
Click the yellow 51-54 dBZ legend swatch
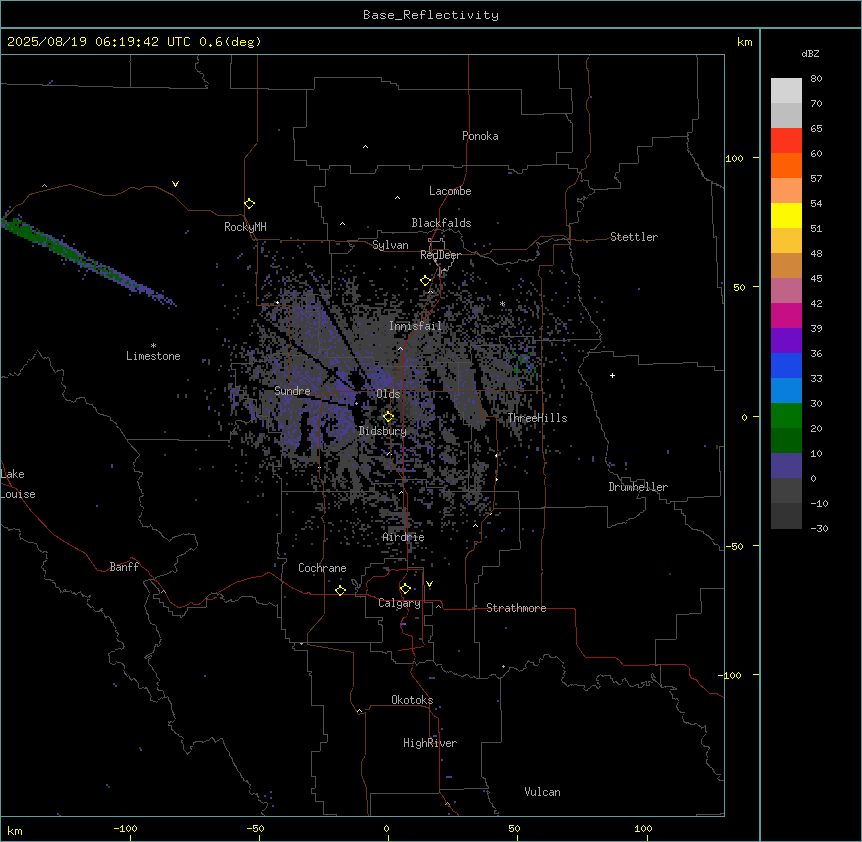point(786,215)
